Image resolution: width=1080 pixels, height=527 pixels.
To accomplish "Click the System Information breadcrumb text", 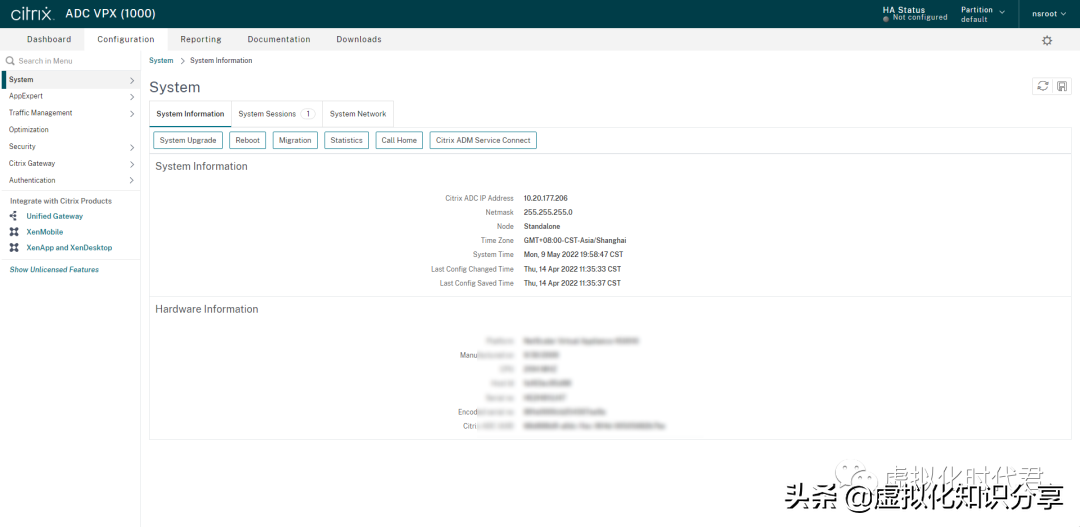I will 221,61.
